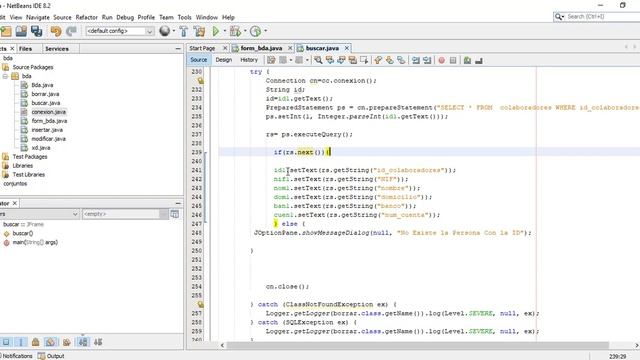Viewport: 640px width, 360px height.
Task: Switch to the Start Page tab
Action: [x=202, y=48]
